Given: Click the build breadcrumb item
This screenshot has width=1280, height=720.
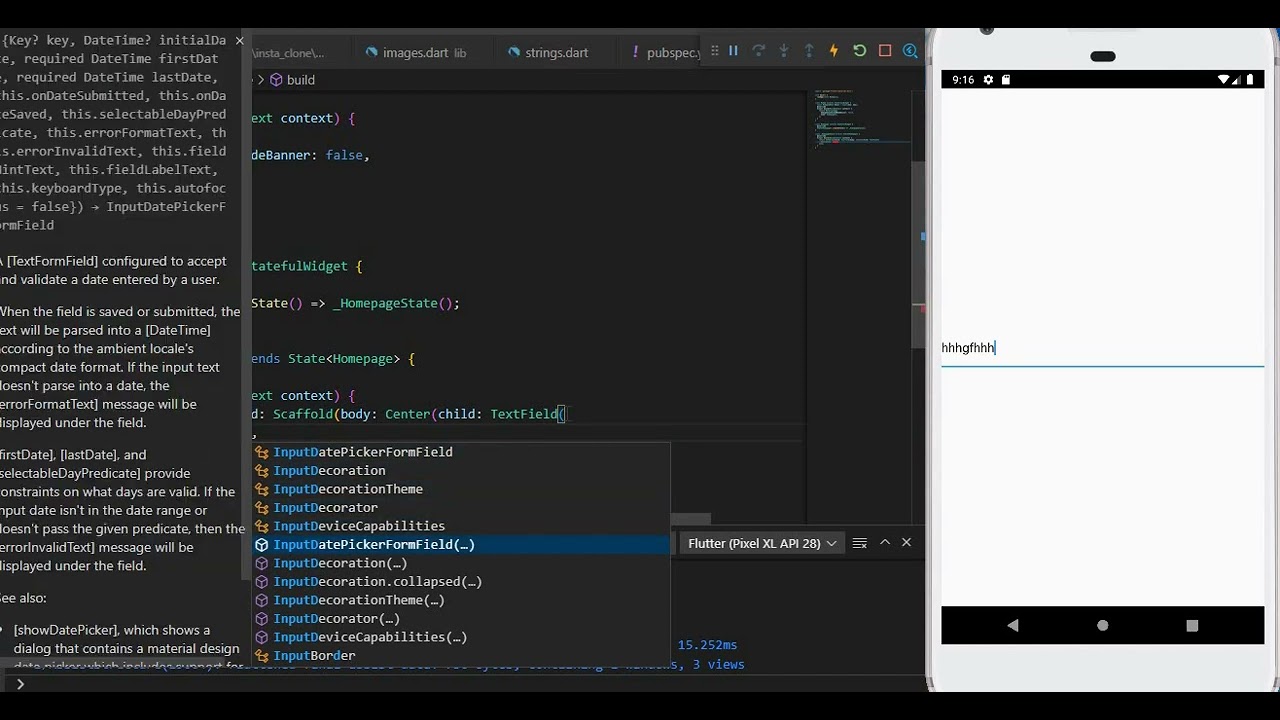Looking at the screenshot, I should click(292, 80).
